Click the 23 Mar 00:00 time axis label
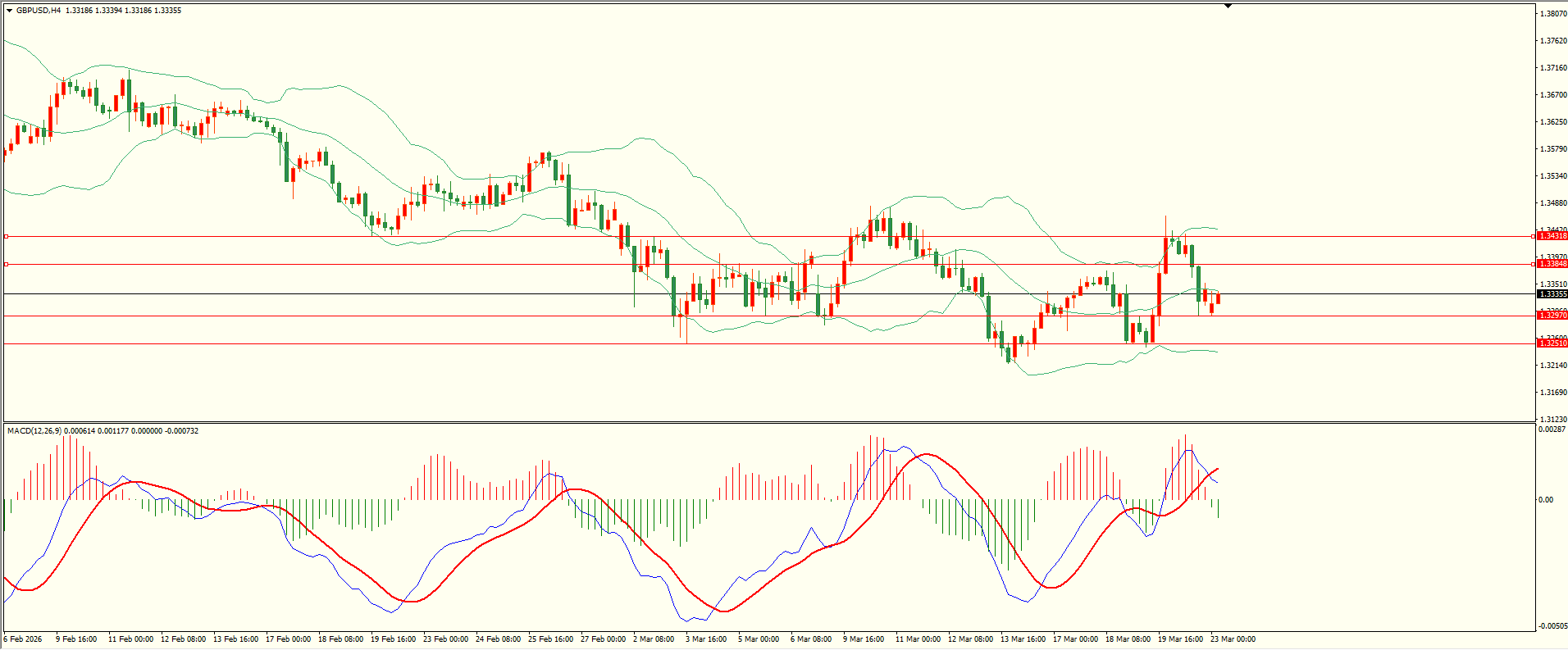The width and height of the screenshot is (1568, 650). point(1233,639)
